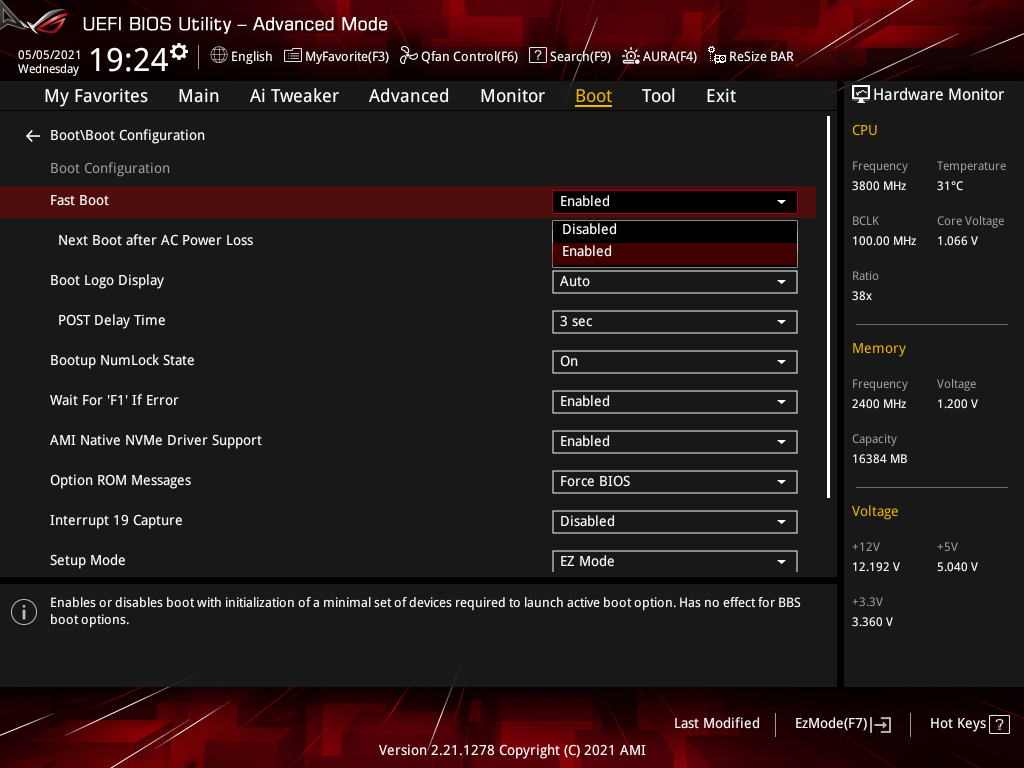Click the Hot Keys button text
Screen dimensions: 1024x768
pos(958,724)
